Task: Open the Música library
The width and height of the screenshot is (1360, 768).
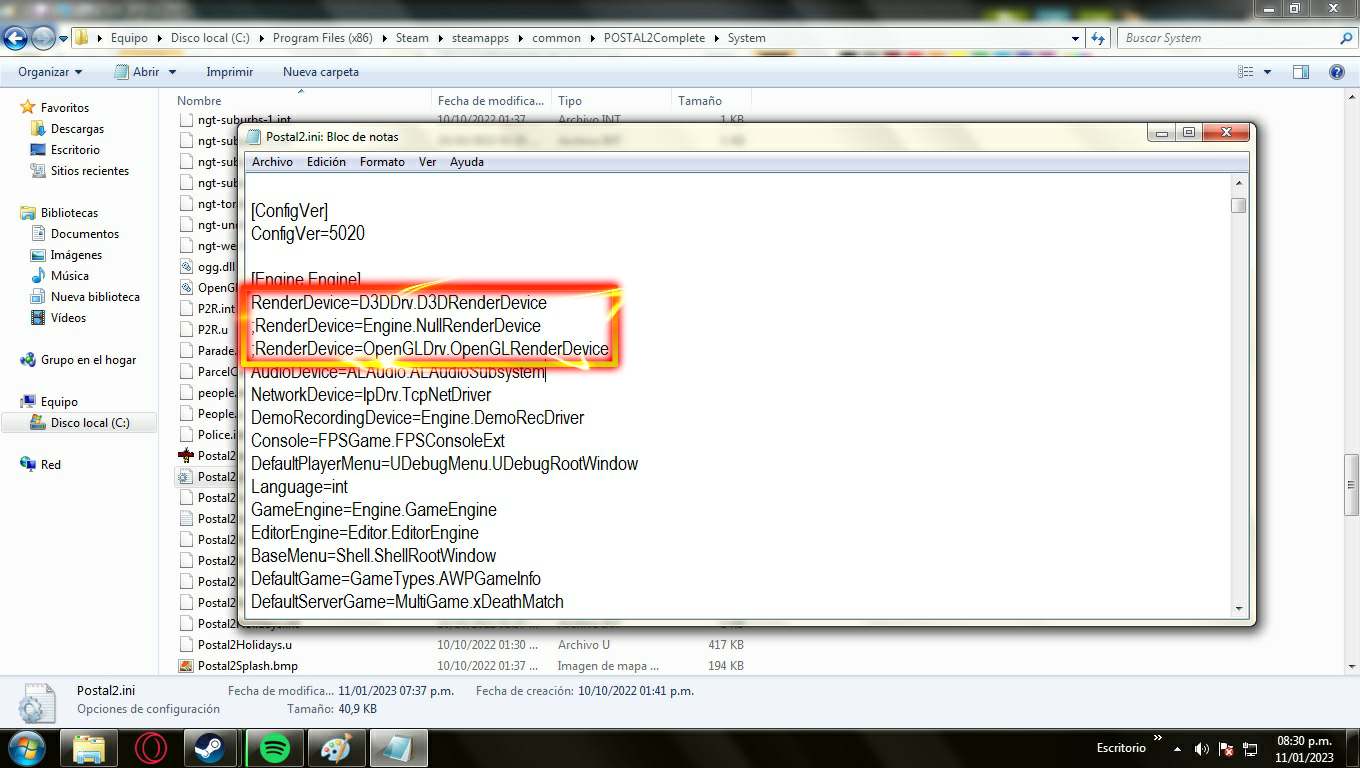Action: point(70,276)
